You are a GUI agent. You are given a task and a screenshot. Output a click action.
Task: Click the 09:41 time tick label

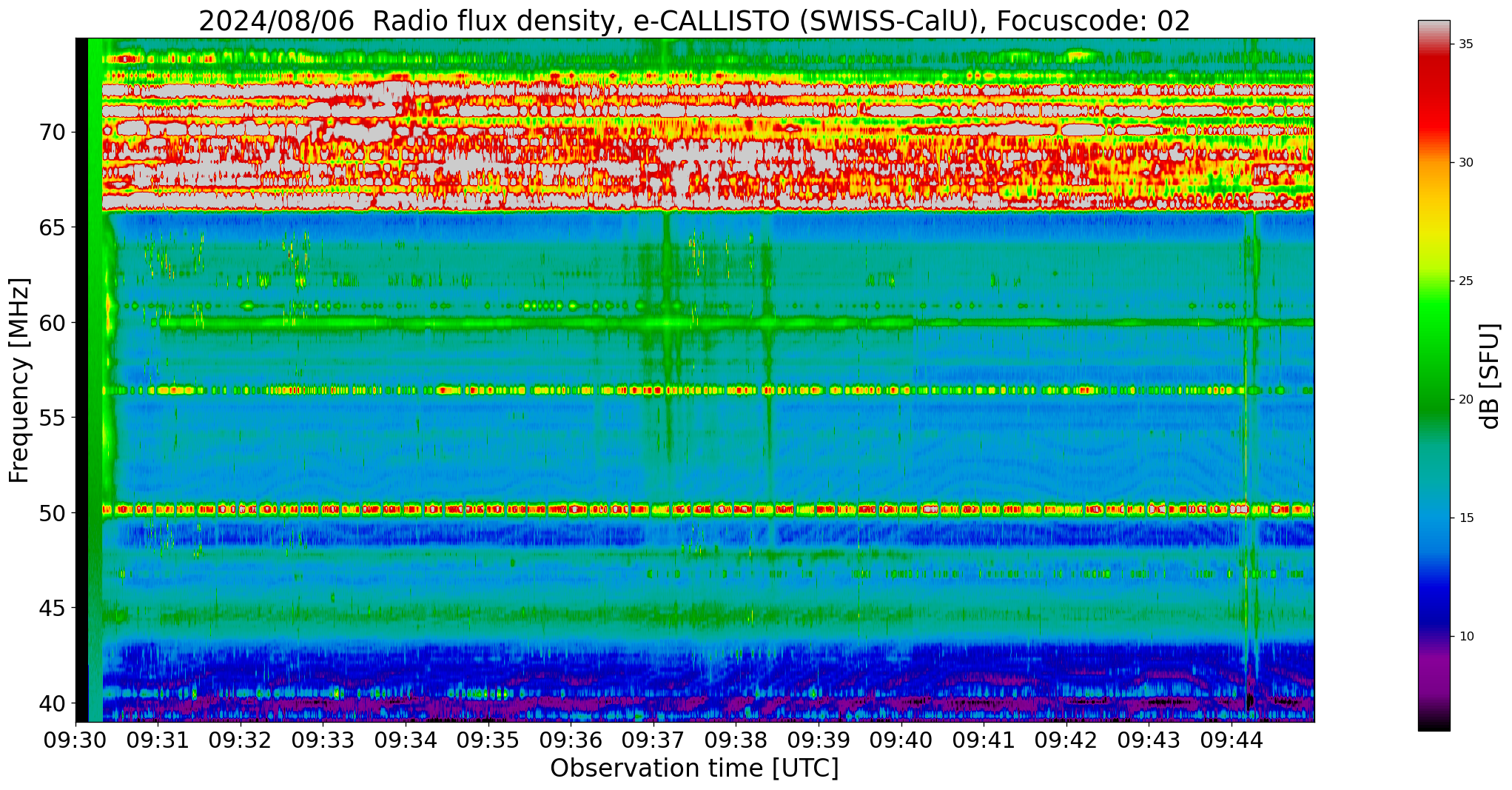click(x=984, y=740)
